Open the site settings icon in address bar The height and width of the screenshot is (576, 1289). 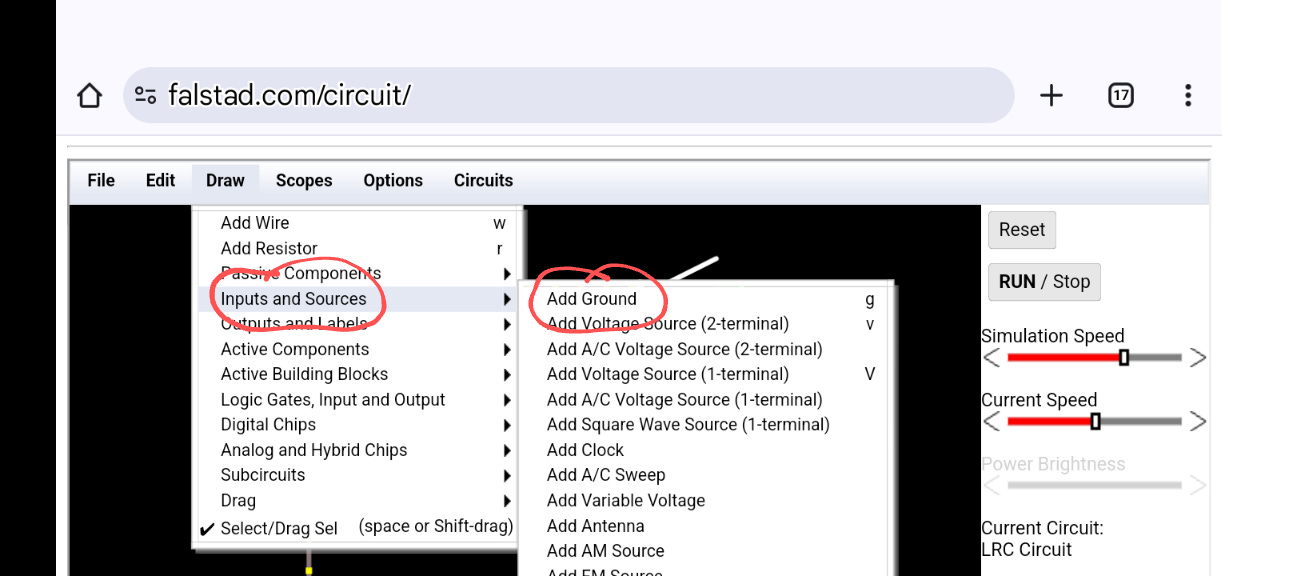coord(146,96)
